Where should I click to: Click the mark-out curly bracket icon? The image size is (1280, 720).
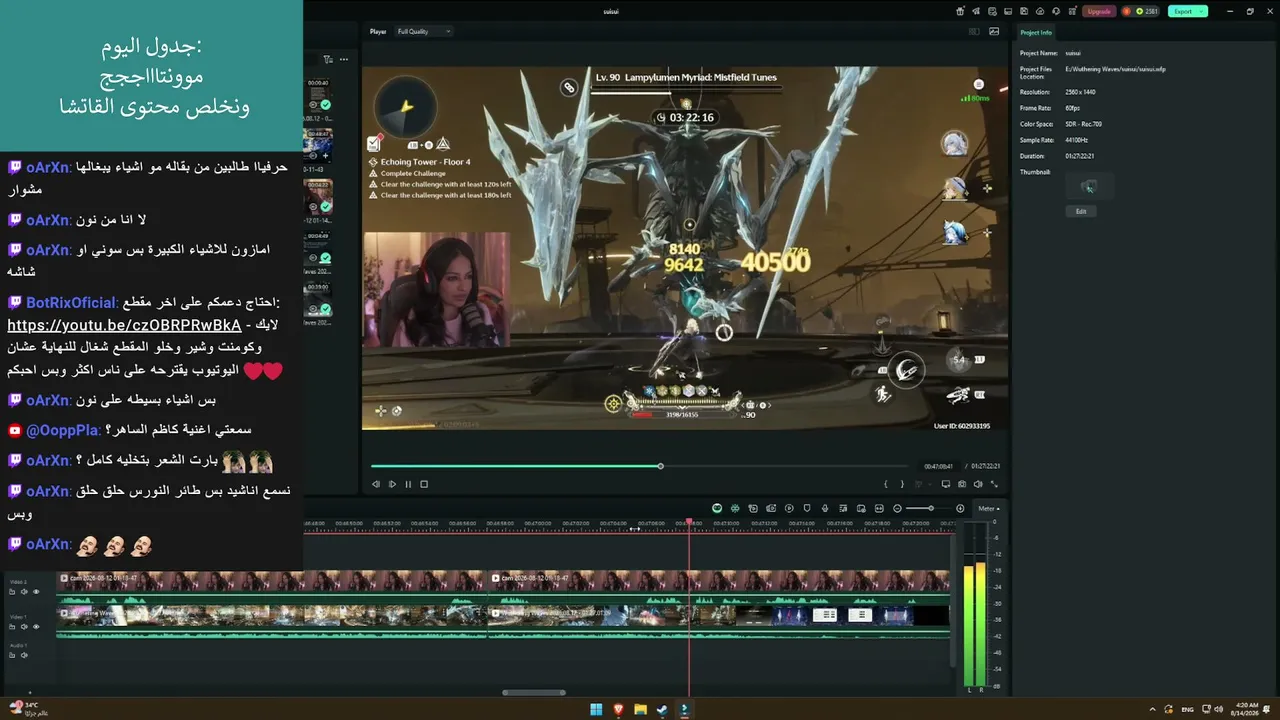[x=902, y=484]
